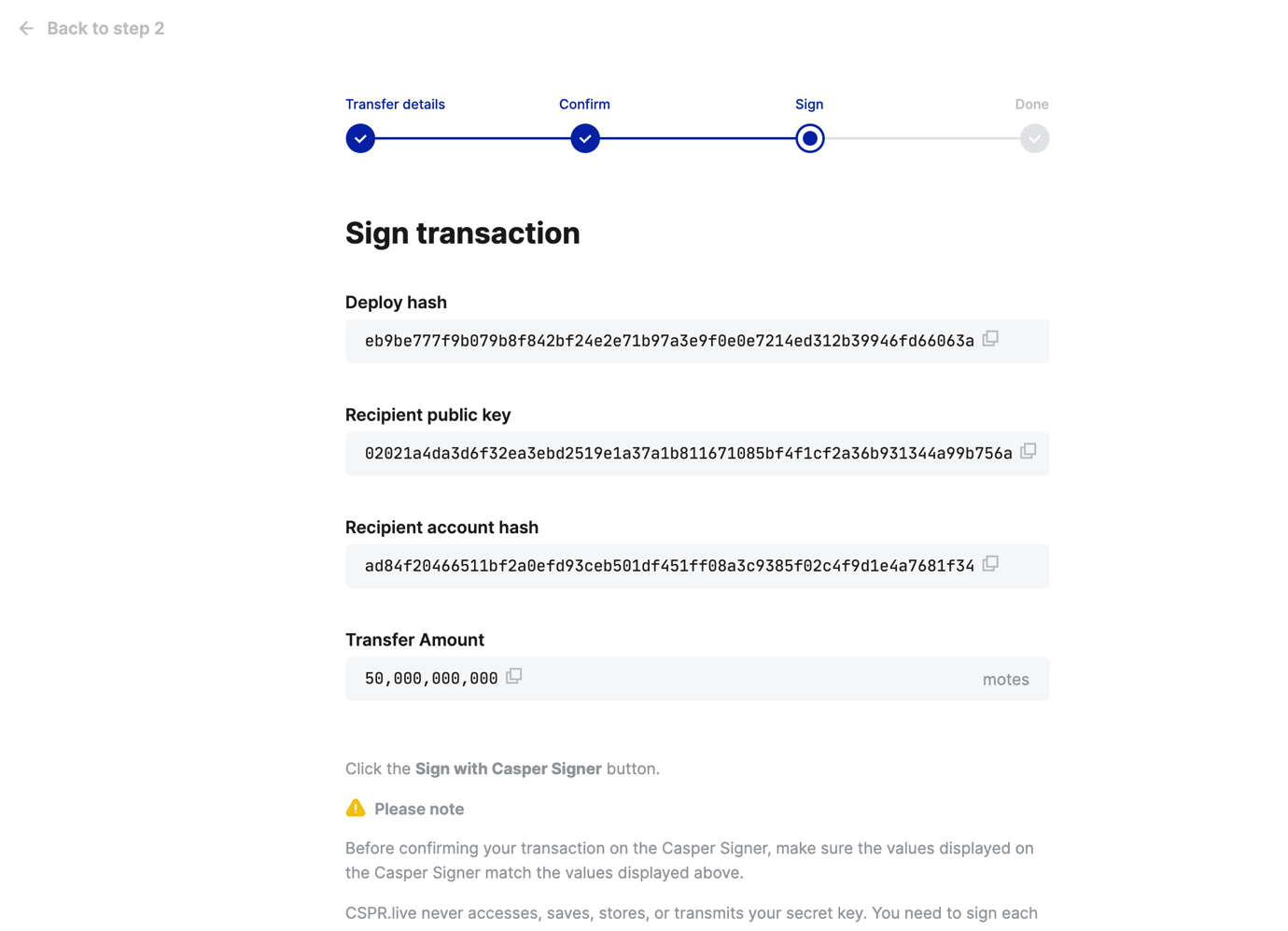Click the back arrow icon
The image size is (1288, 931).
tap(26, 29)
